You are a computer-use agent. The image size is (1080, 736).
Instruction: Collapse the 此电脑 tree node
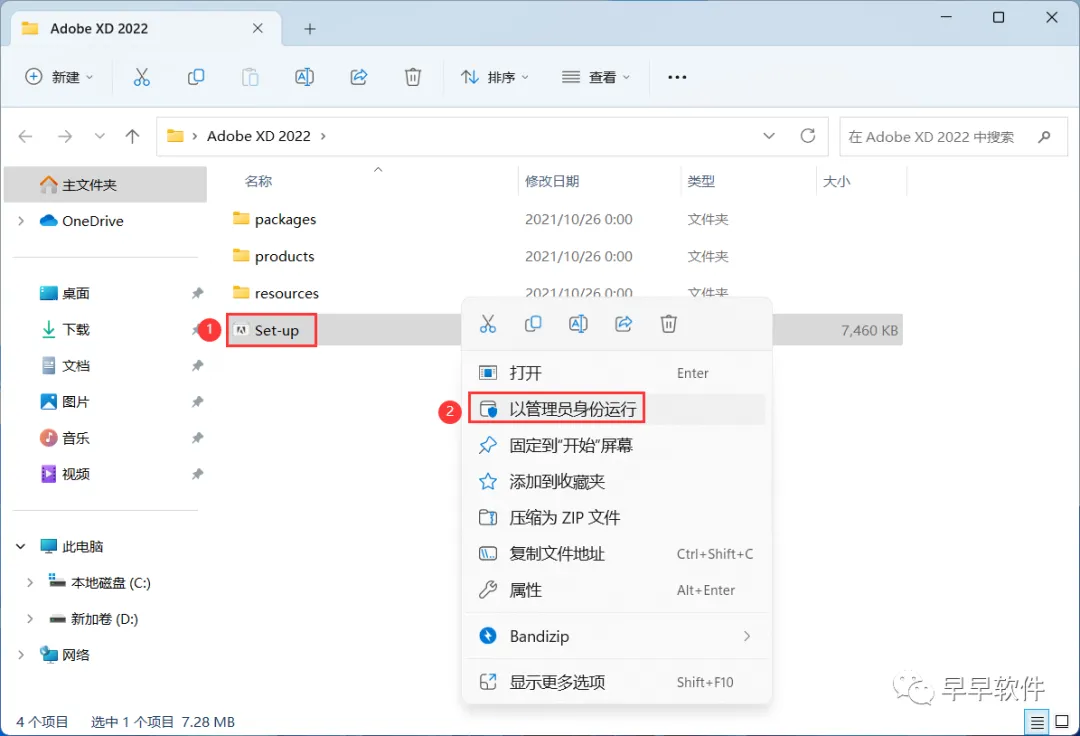coord(21,547)
